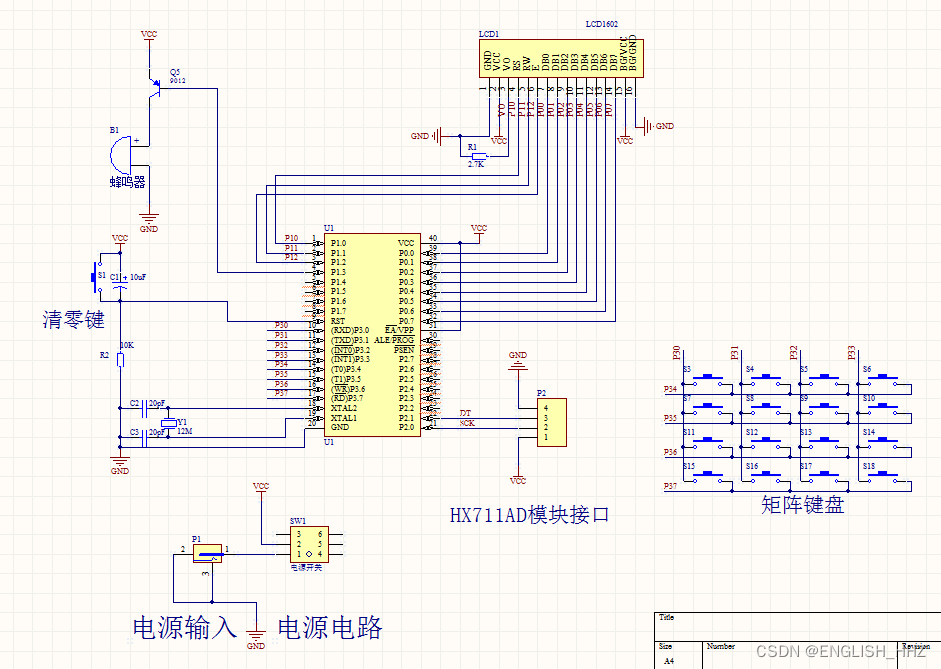Select resistor R2 10K symbol
This screenshot has width=941, height=669.
[120, 359]
